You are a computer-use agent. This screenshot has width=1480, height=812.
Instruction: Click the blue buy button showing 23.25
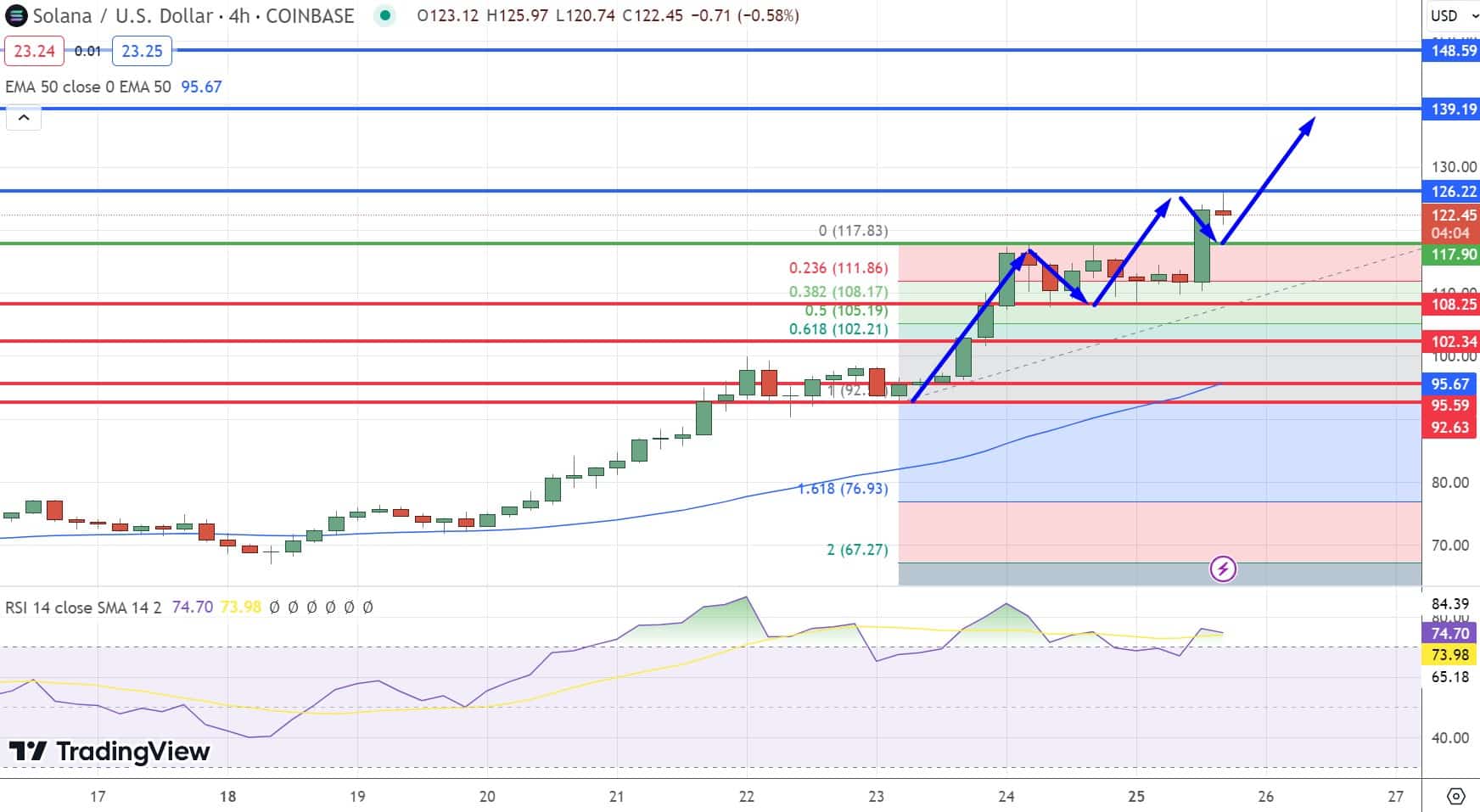tap(143, 50)
